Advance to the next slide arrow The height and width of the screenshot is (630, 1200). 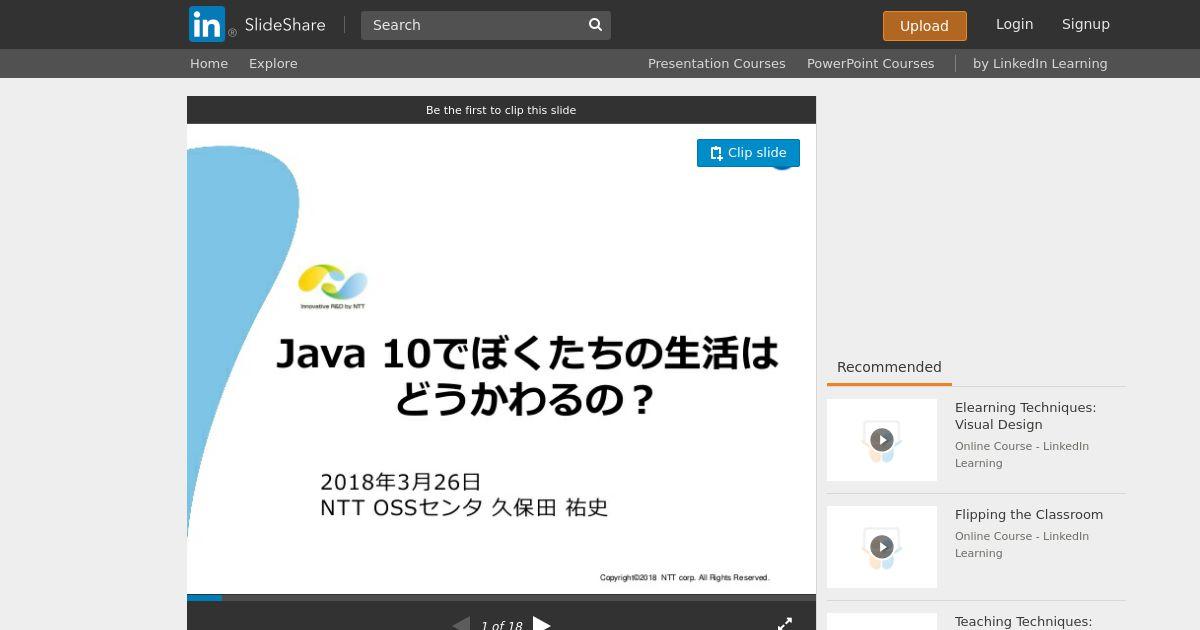(x=541, y=624)
